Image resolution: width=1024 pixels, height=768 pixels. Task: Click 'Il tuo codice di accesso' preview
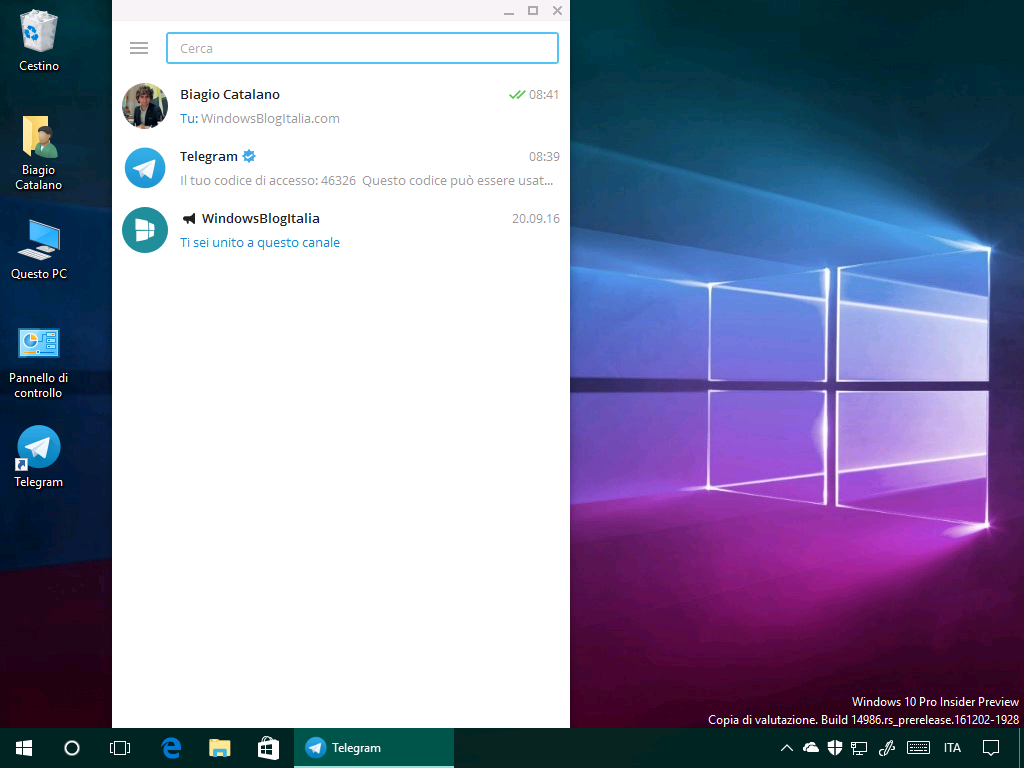point(366,181)
